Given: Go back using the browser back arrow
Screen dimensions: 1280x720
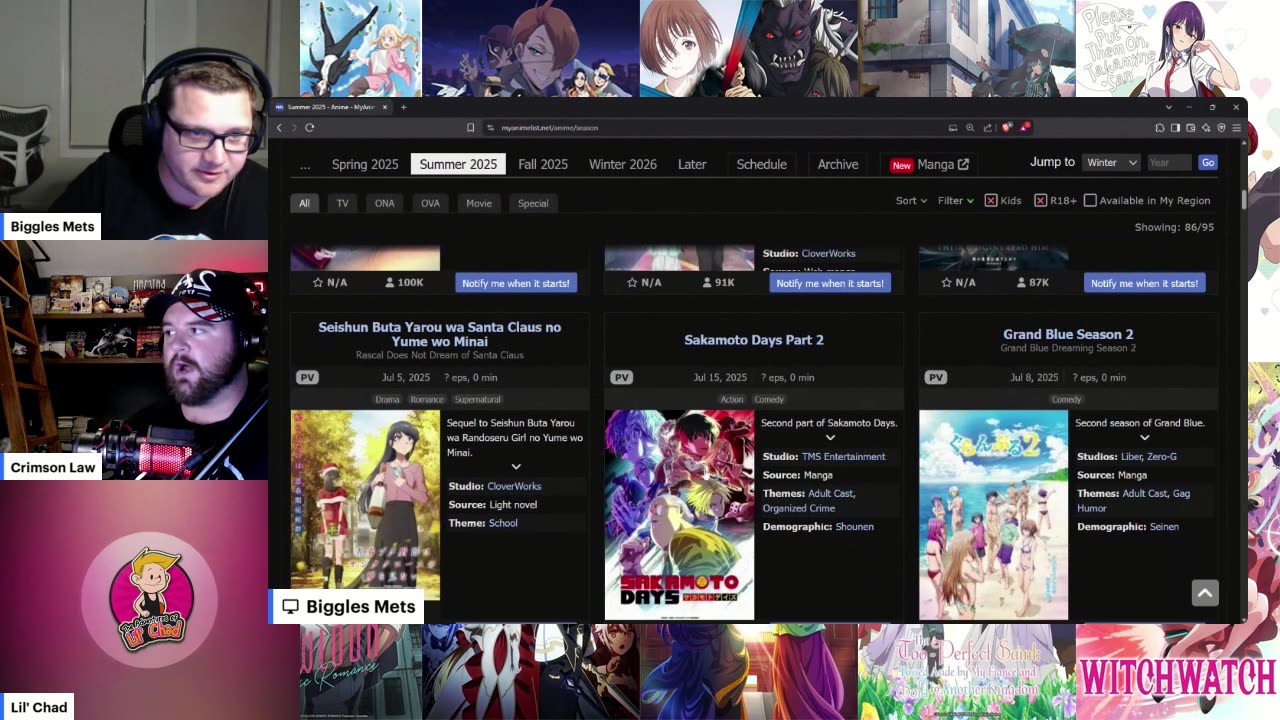Looking at the screenshot, I should pos(280,127).
